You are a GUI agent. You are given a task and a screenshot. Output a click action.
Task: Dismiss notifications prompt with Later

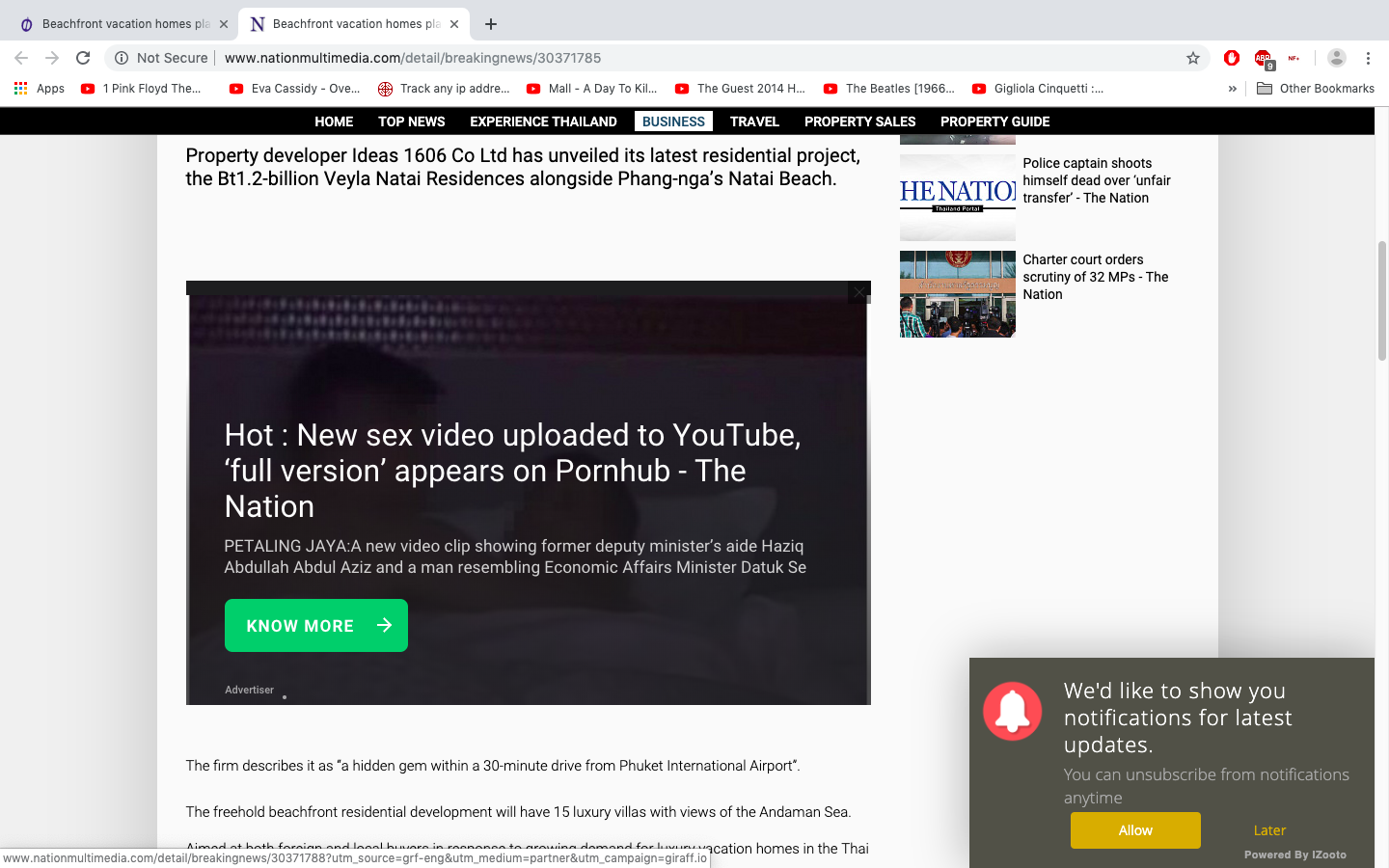[x=1269, y=830]
